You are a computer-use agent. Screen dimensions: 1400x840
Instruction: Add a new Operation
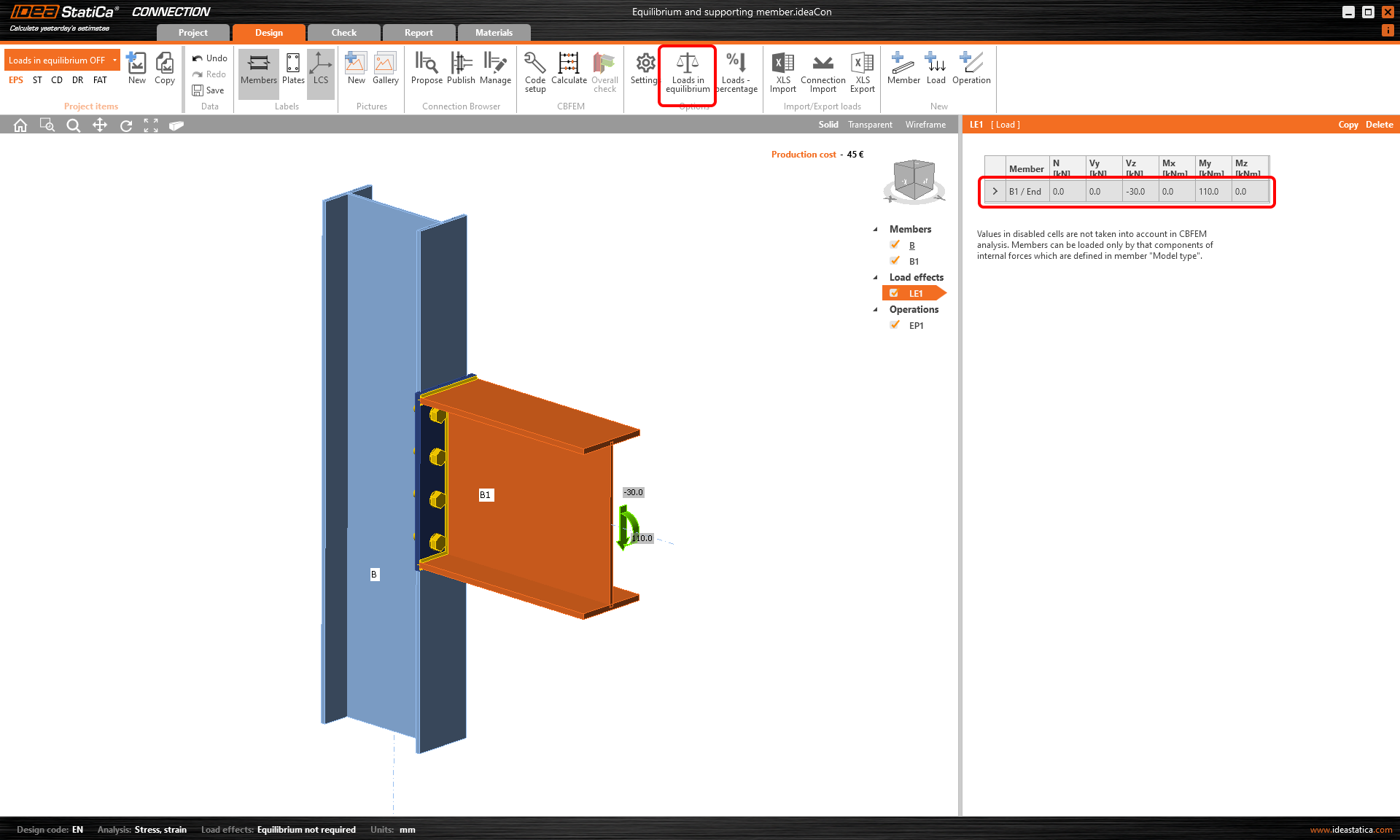click(x=971, y=69)
